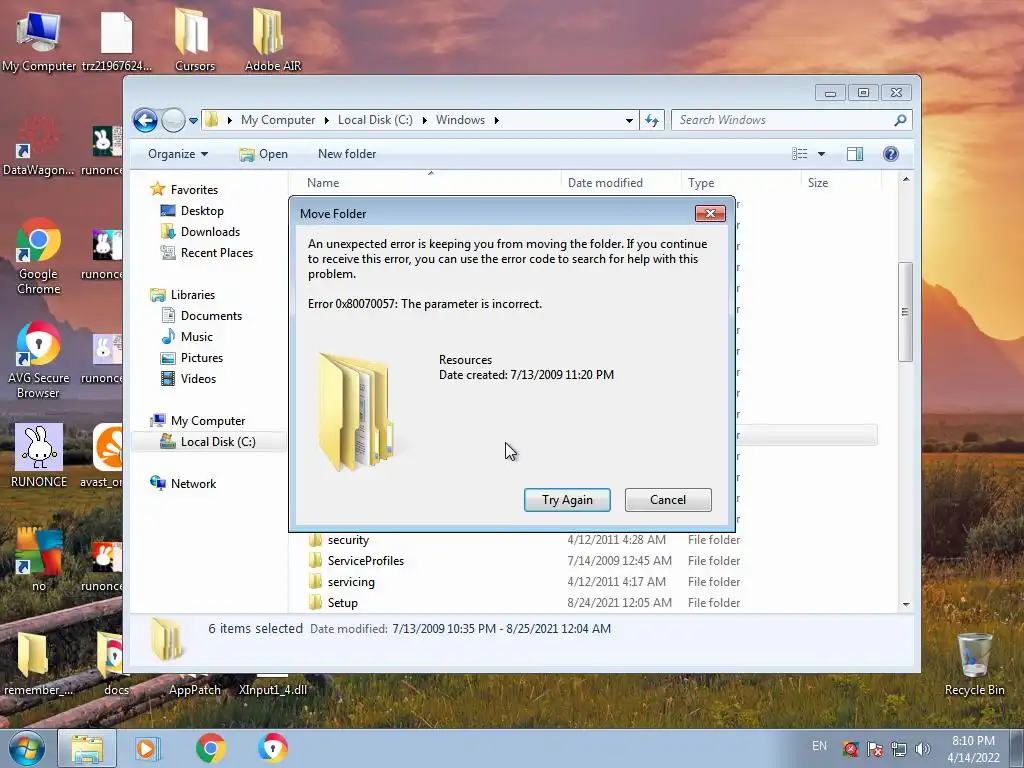The height and width of the screenshot is (768, 1024).
Task: Open Music library in sidebar
Action: coord(187,337)
